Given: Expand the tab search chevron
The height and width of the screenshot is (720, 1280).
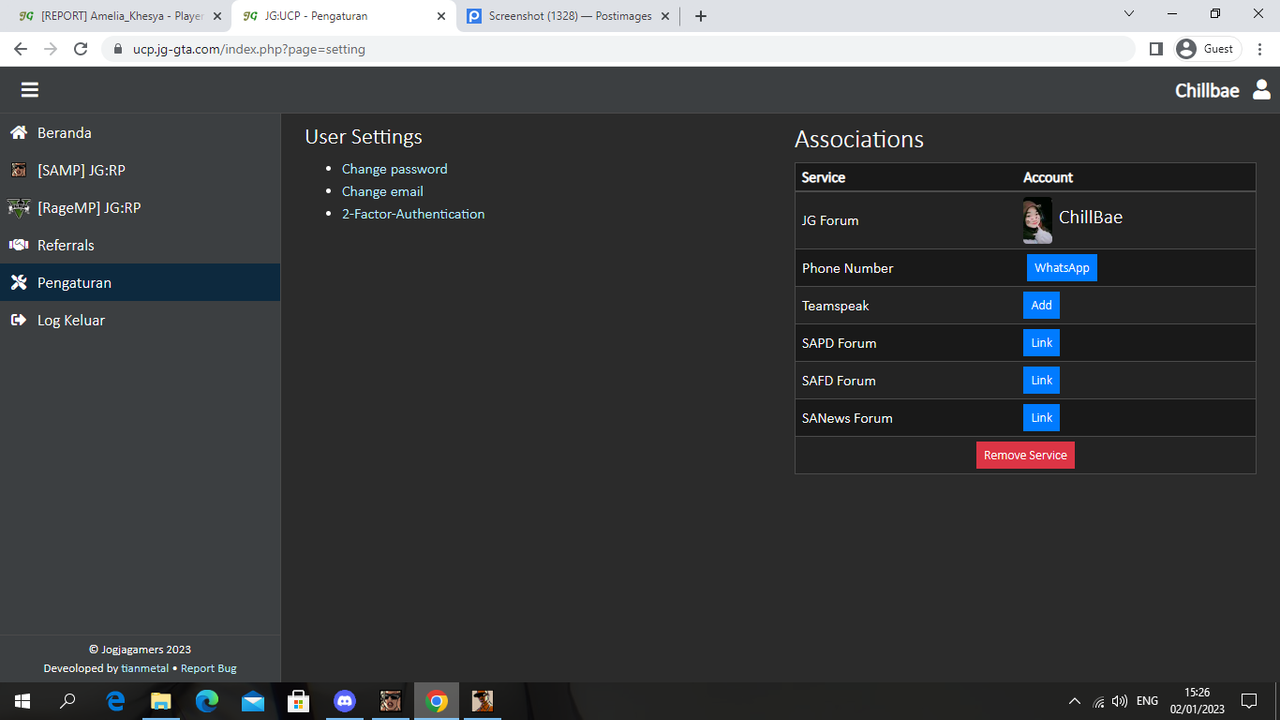Looking at the screenshot, I should (x=1129, y=14).
